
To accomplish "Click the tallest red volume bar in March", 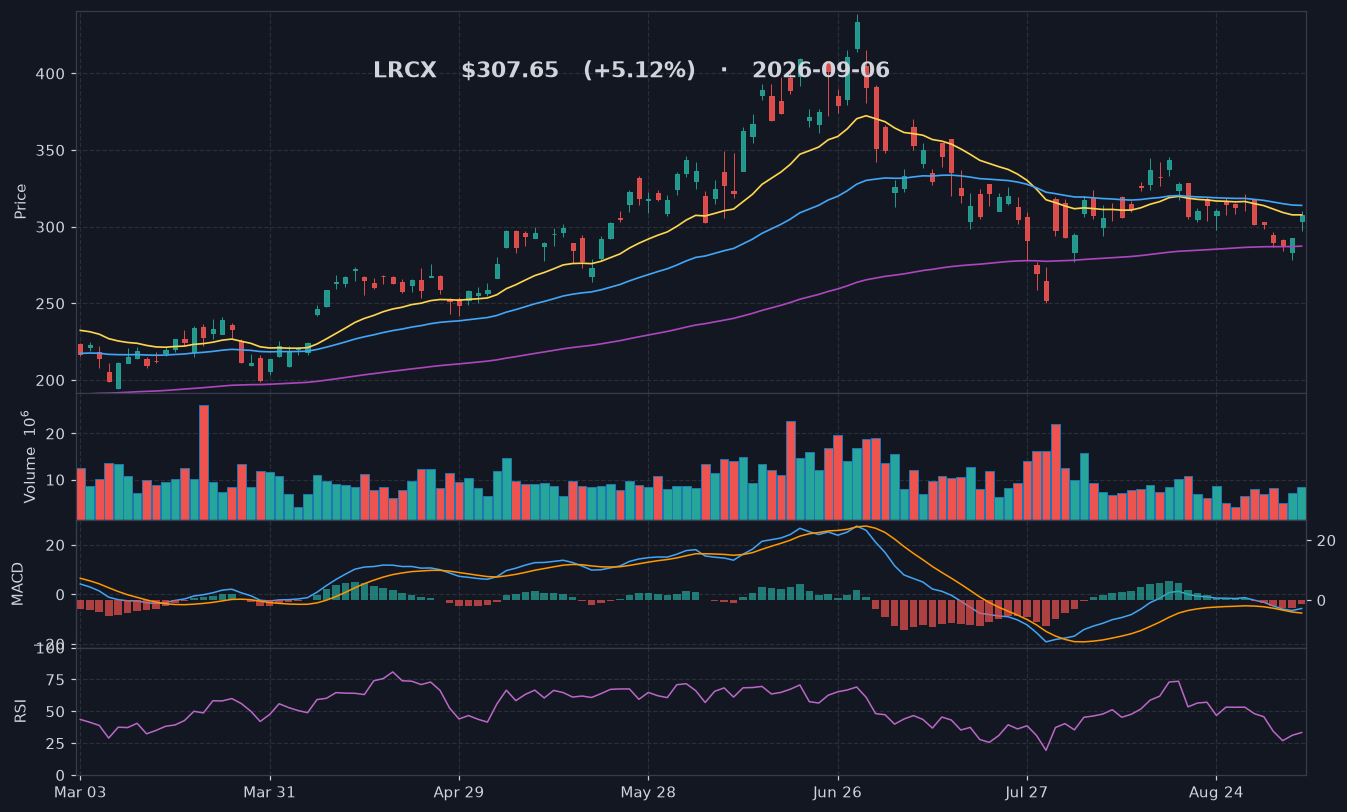I will coord(204,462).
